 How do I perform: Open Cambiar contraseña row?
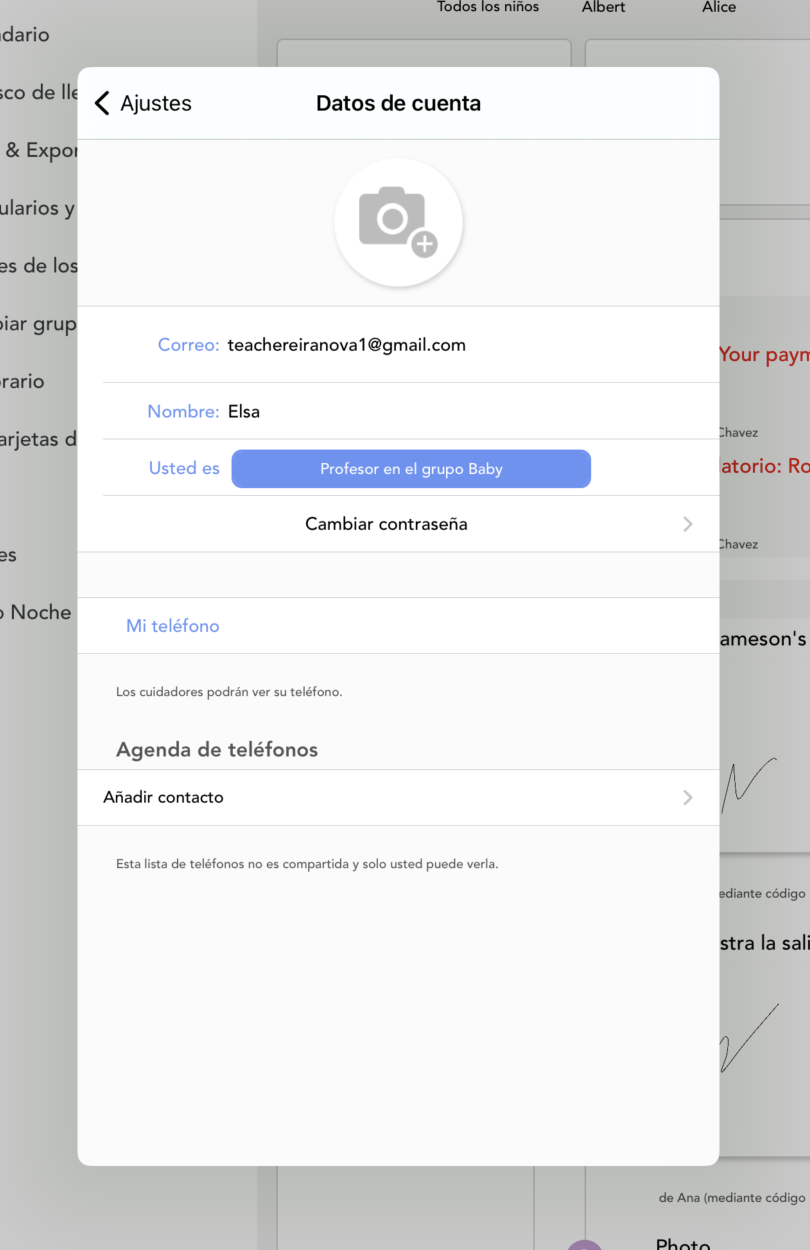(x=398, y=524)
